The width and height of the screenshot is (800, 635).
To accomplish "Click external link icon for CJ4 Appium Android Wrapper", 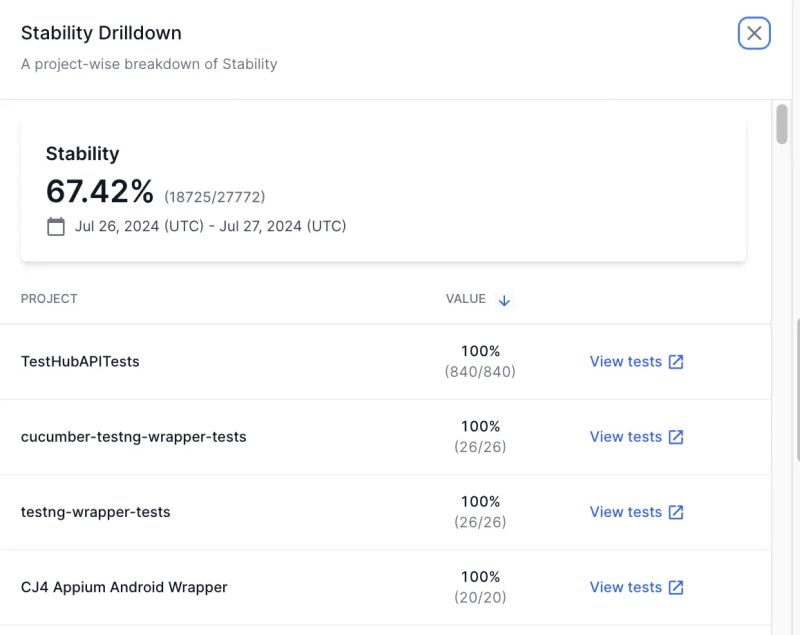I will point(676,587).
